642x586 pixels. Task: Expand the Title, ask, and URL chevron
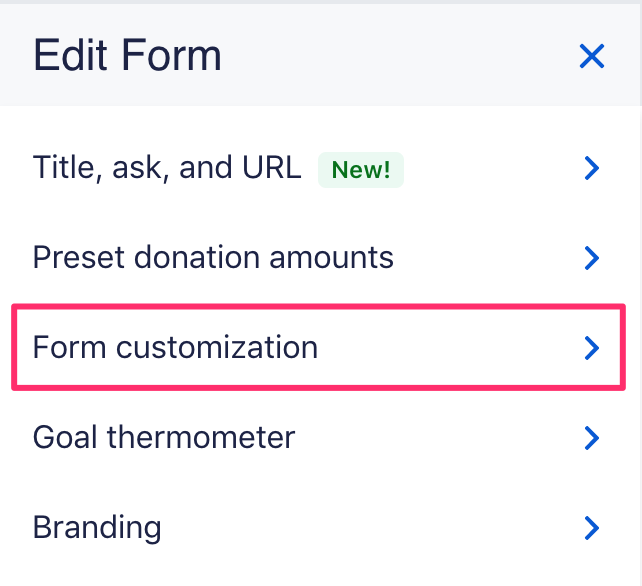click(x=592, y=168)
